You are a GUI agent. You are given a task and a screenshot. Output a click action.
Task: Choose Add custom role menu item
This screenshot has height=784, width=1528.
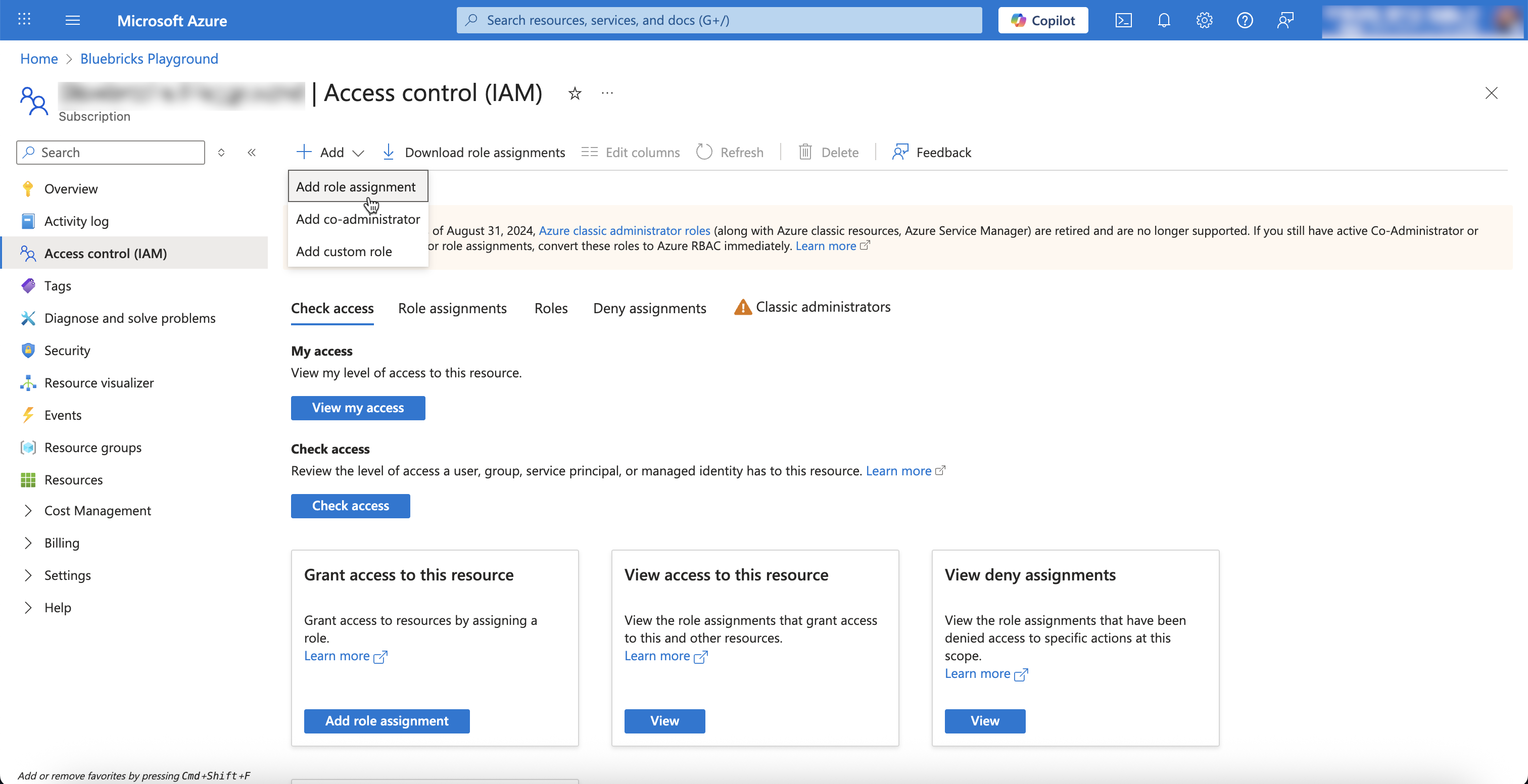344,252
